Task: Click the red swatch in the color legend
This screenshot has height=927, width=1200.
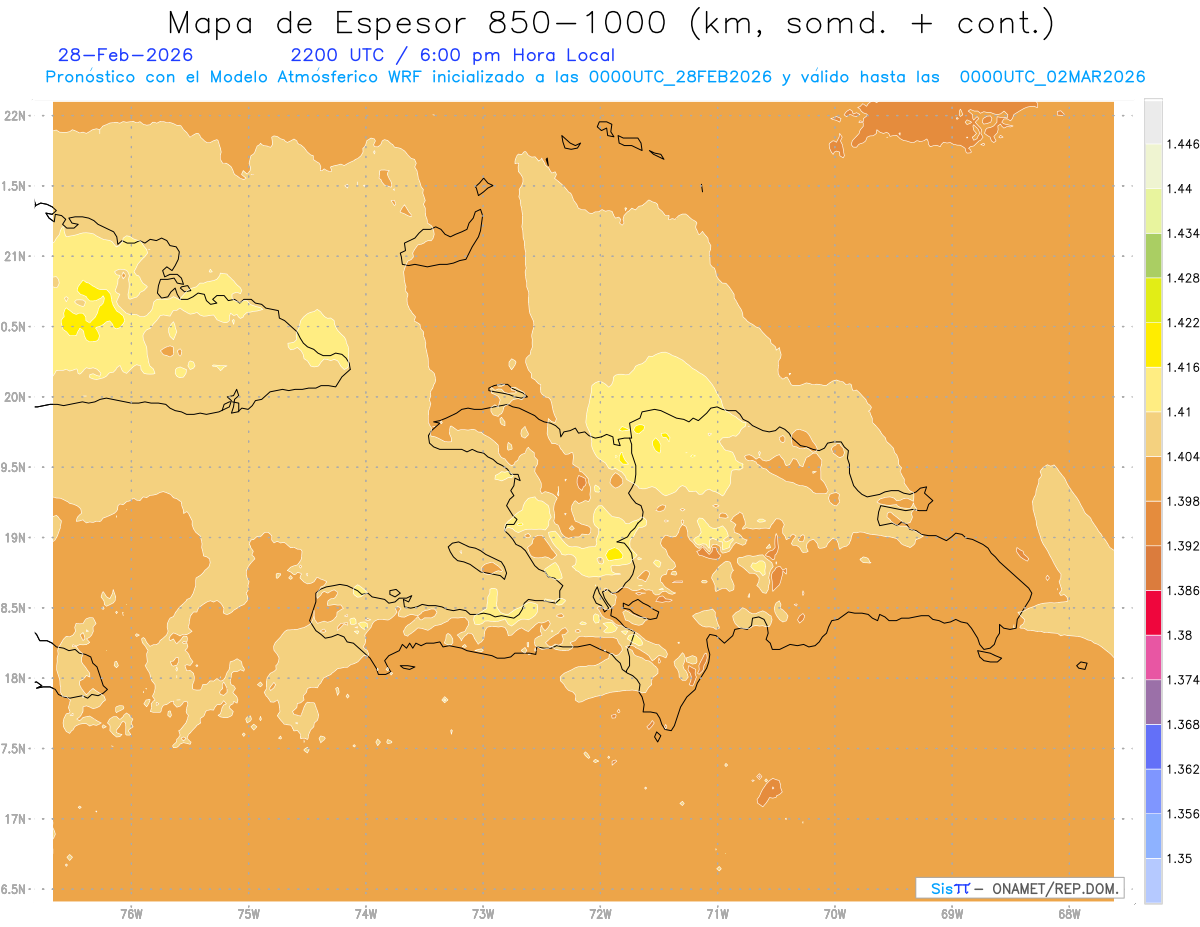Action: [x=1153, y=613]
